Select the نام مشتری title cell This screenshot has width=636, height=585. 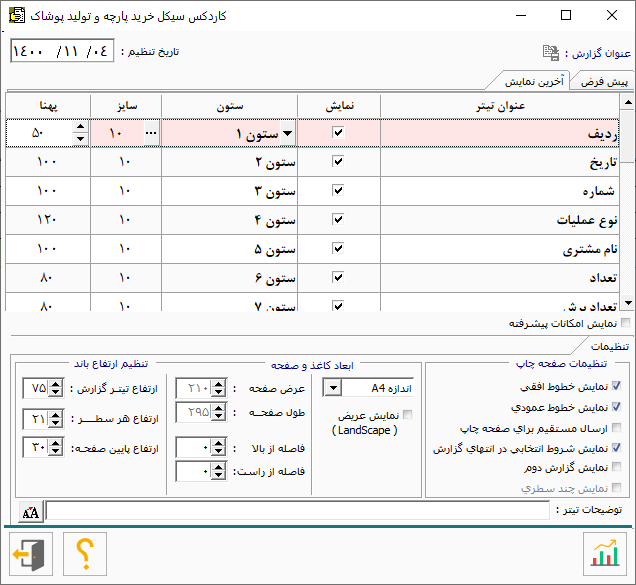pos(500,249)
